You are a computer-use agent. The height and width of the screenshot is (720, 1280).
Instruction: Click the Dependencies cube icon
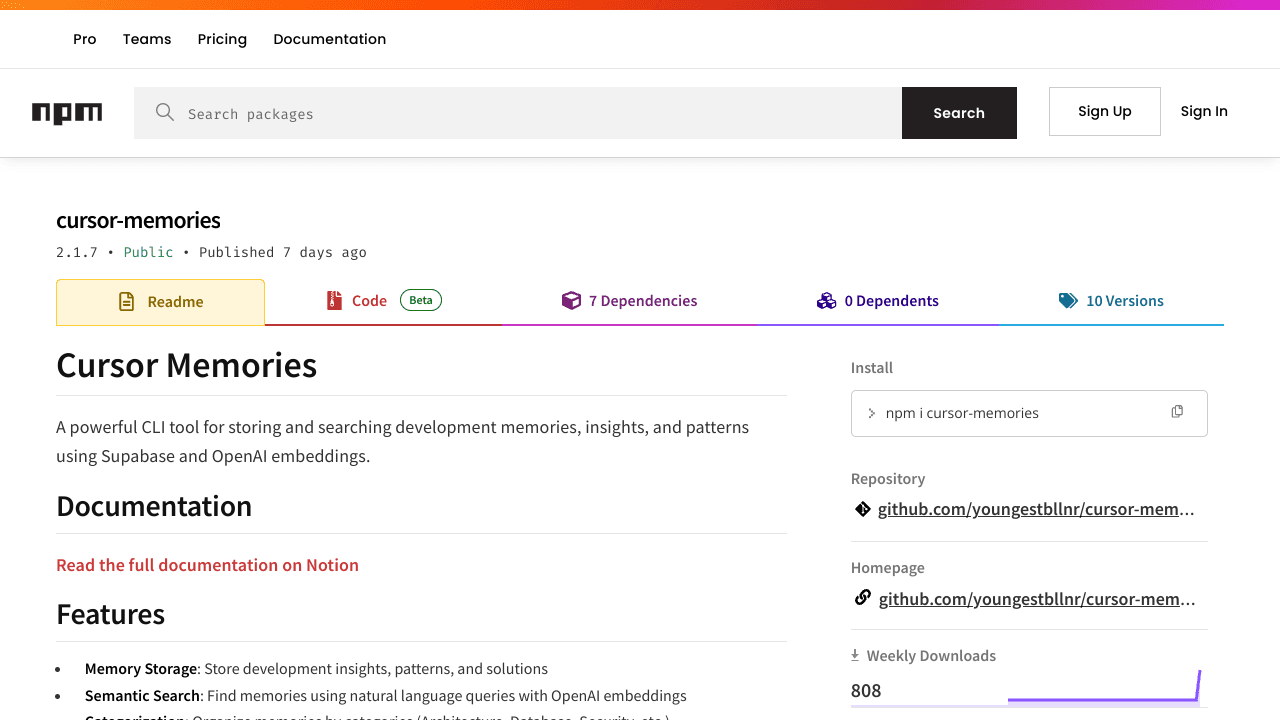[571, 300]
